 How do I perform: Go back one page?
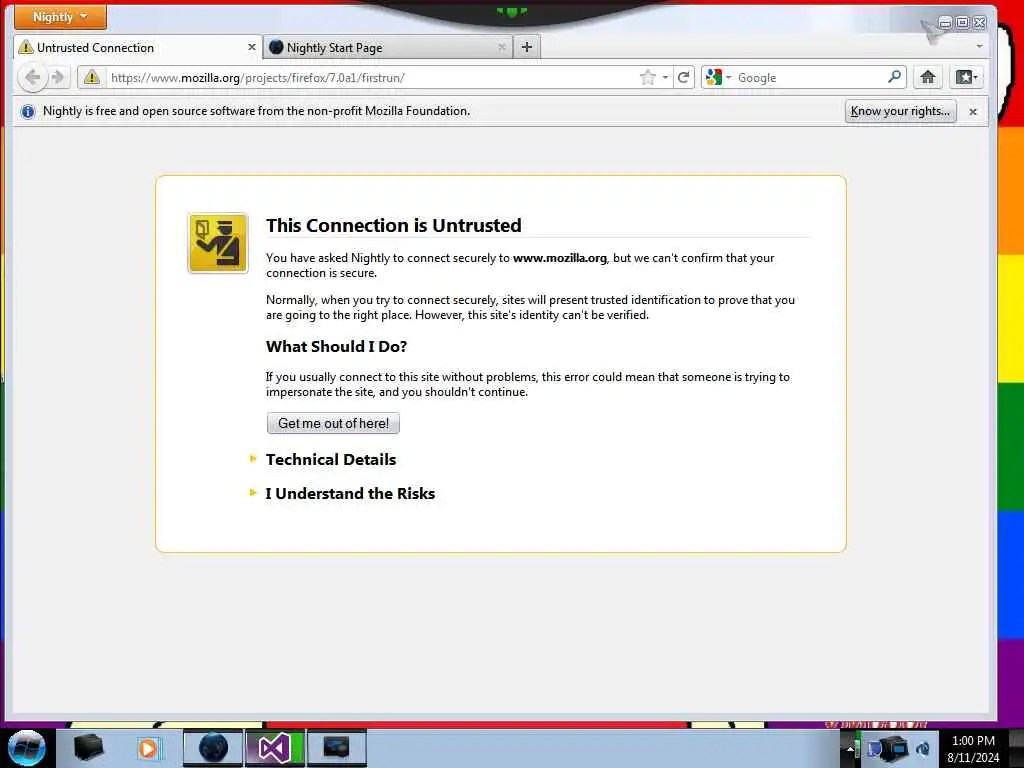(x=32, y=78)
